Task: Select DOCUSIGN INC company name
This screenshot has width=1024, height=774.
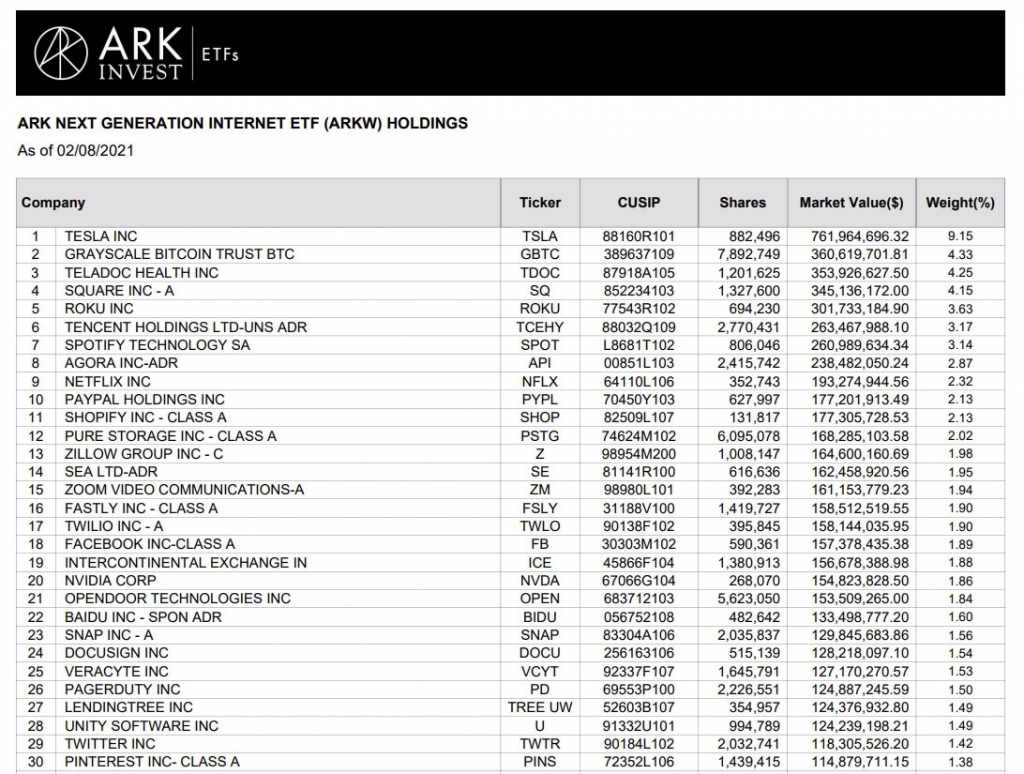Action: 116,653
